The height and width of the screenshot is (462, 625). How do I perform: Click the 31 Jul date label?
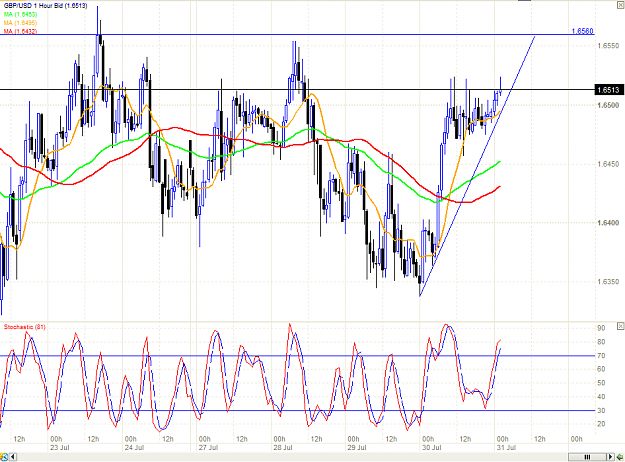coord(506,448)
